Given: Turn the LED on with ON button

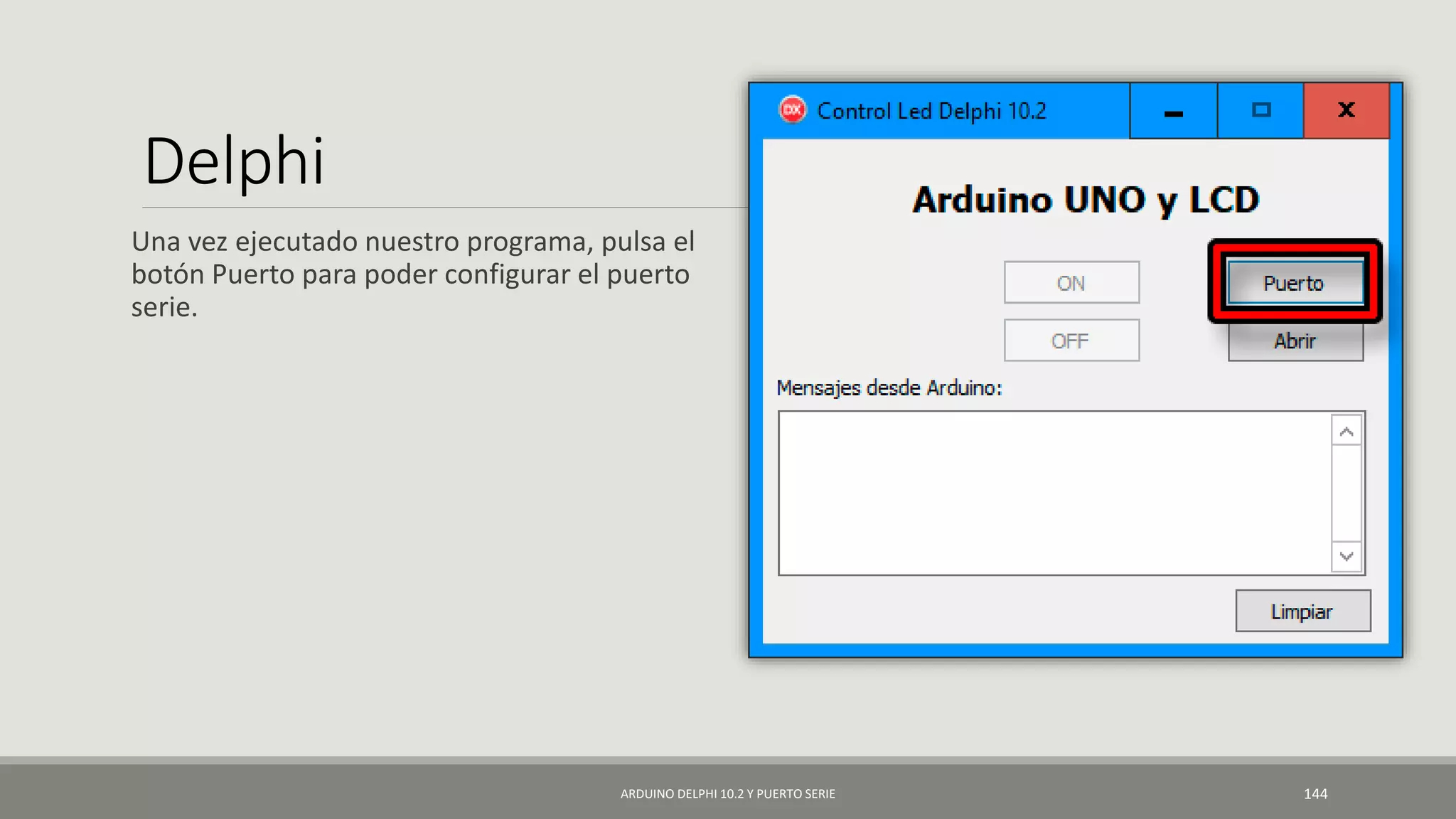Looking at the screenshot, I should tap(1071, 283).
